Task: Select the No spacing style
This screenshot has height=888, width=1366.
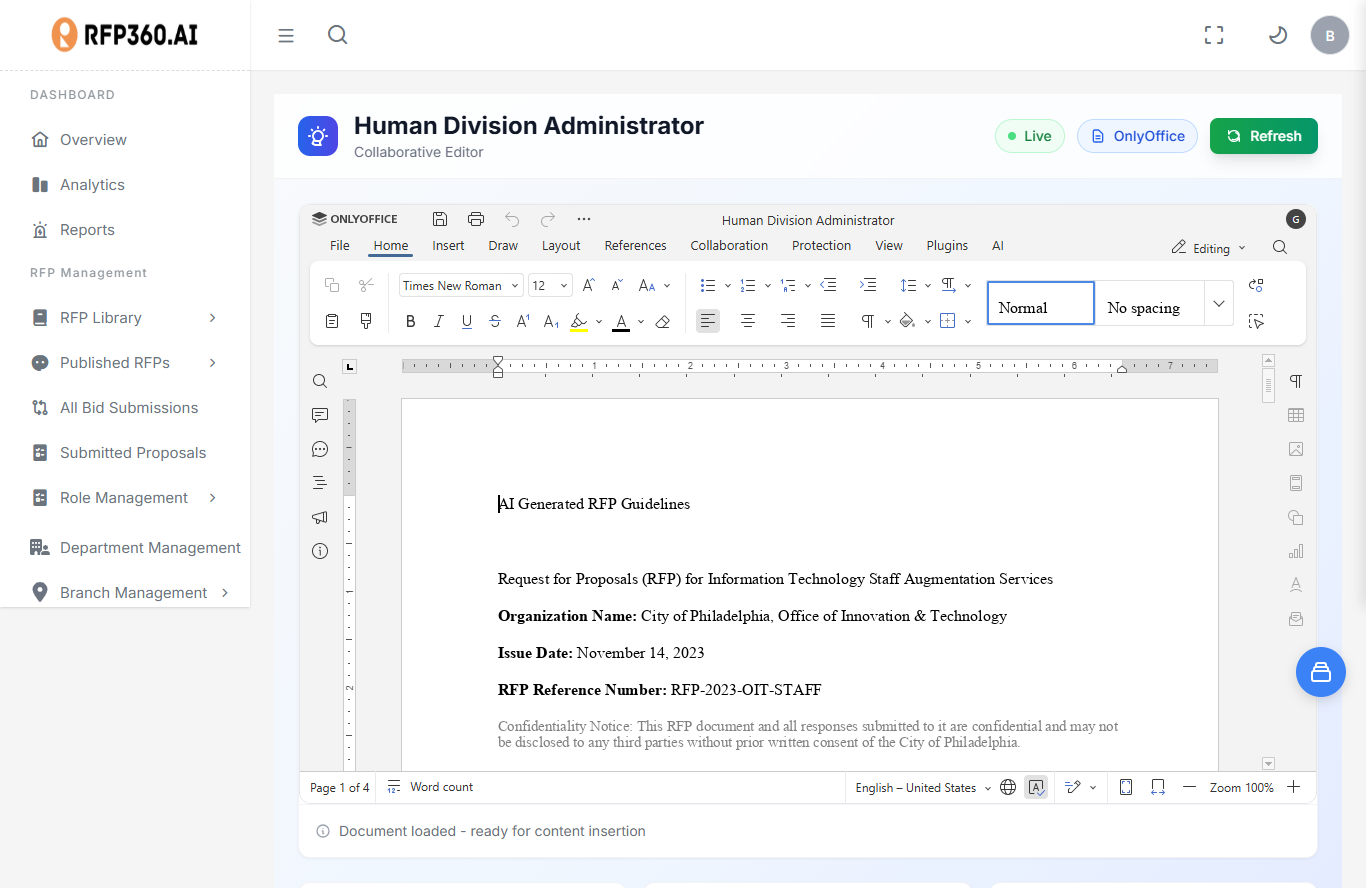Action: click(1143, 307)
